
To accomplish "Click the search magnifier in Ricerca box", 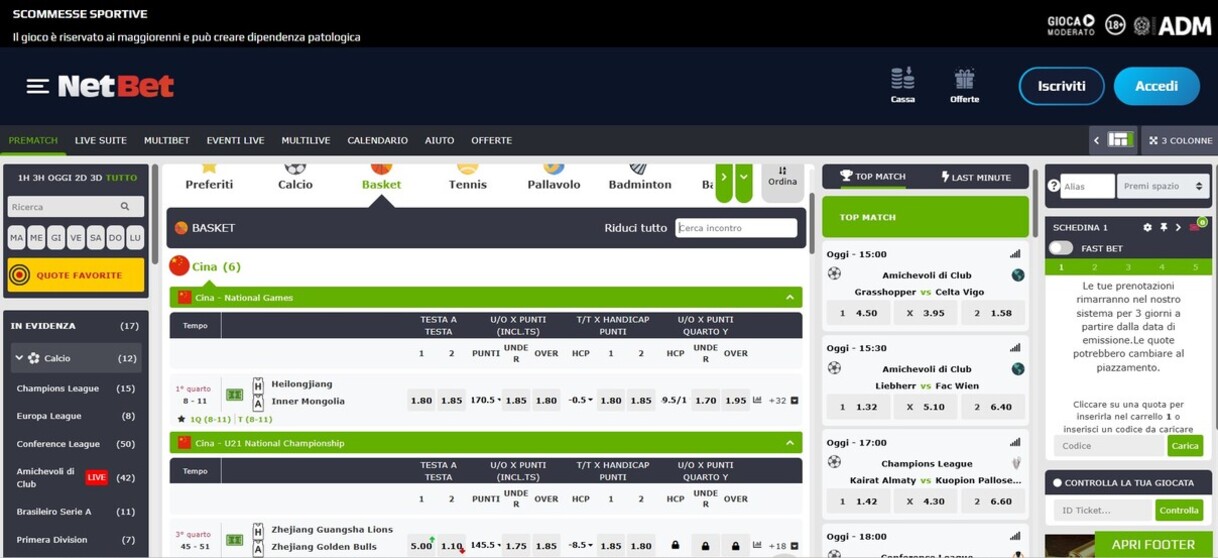I will click(x=125, y=207).
